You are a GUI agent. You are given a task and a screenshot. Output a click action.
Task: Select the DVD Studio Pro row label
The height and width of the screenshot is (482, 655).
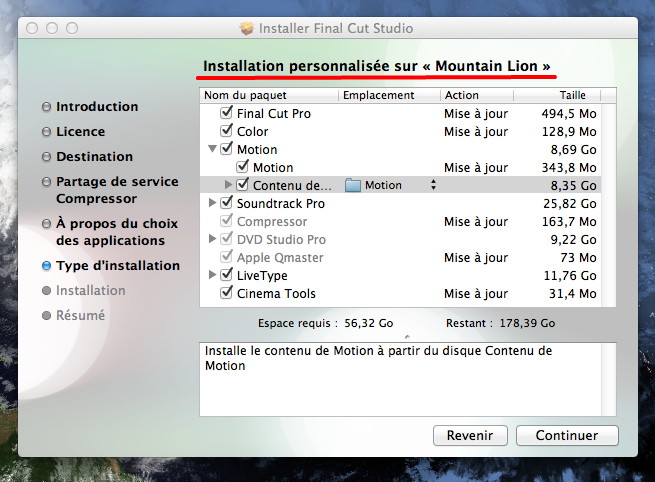[x=281, y=239]
